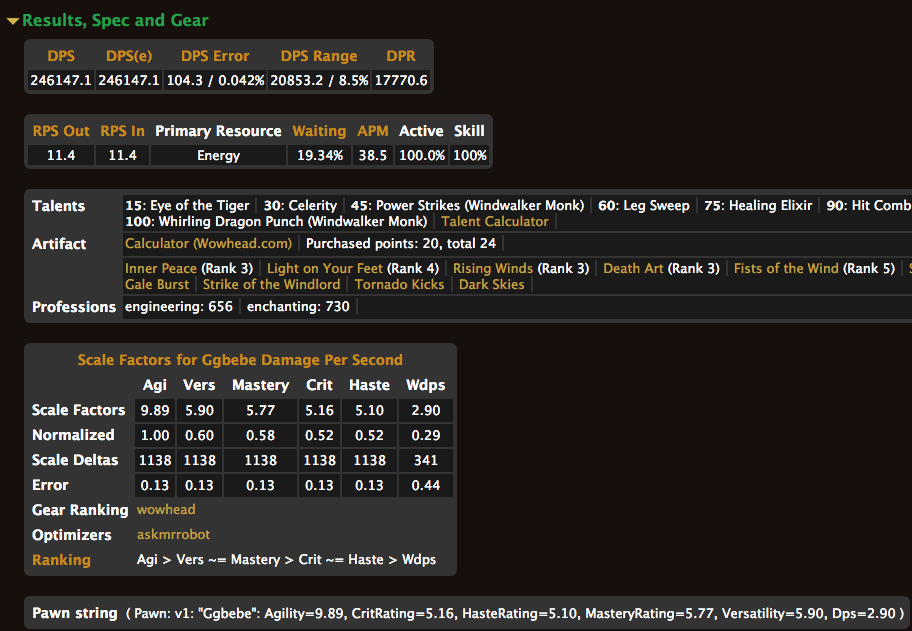Image resolution: width=912 pixels, height=631 pixels.
Task: Click the Dark Skies trait link
Action: point(491,285)
